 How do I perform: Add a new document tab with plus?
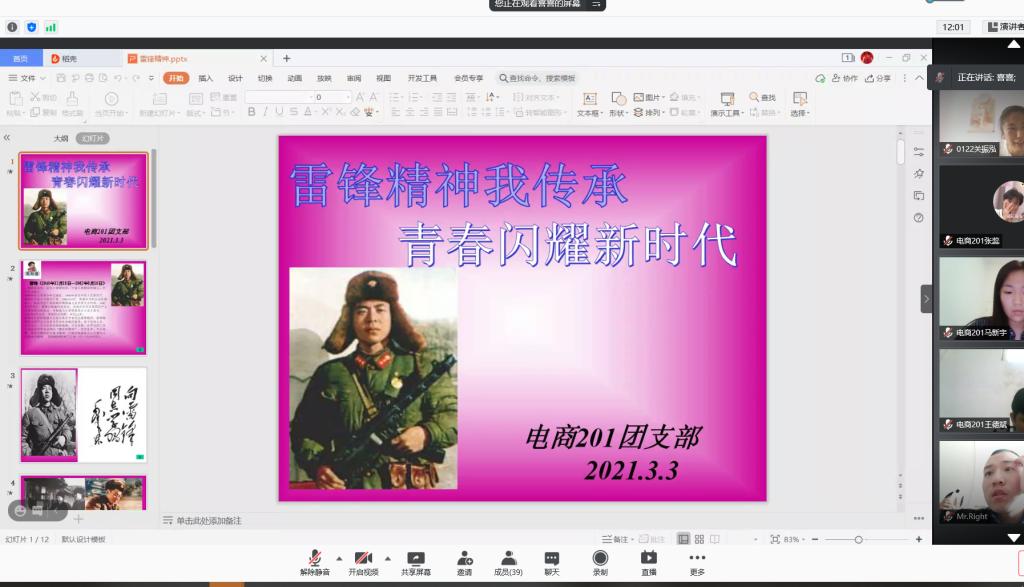(286, 58)
